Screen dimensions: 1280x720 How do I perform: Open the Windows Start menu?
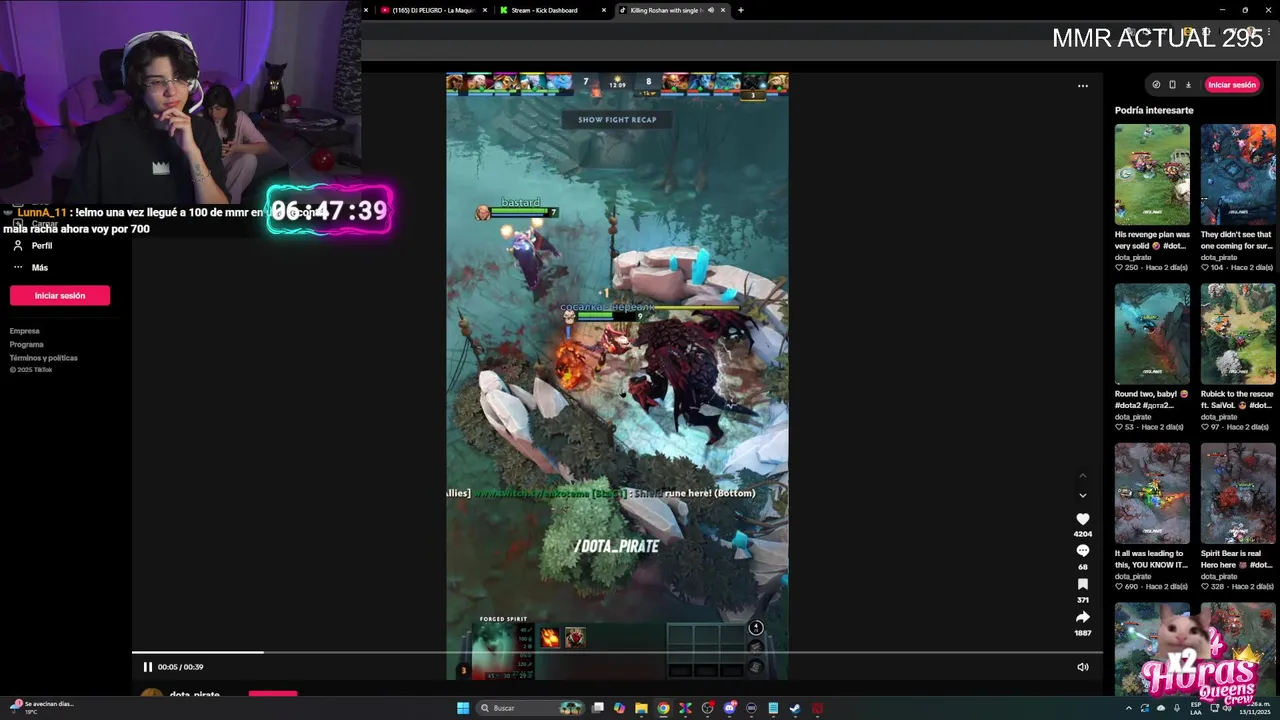pyautogui.click(x=463, y=708)
